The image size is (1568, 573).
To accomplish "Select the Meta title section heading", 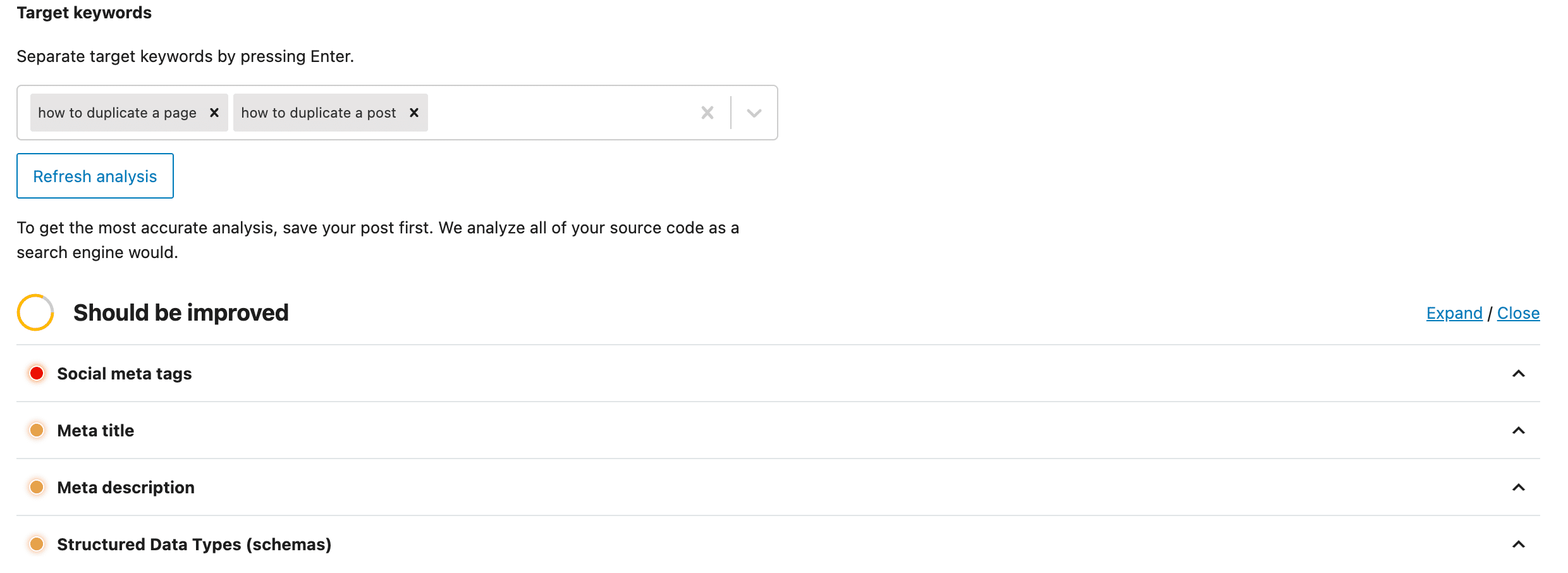I will [x=95, y=430].
